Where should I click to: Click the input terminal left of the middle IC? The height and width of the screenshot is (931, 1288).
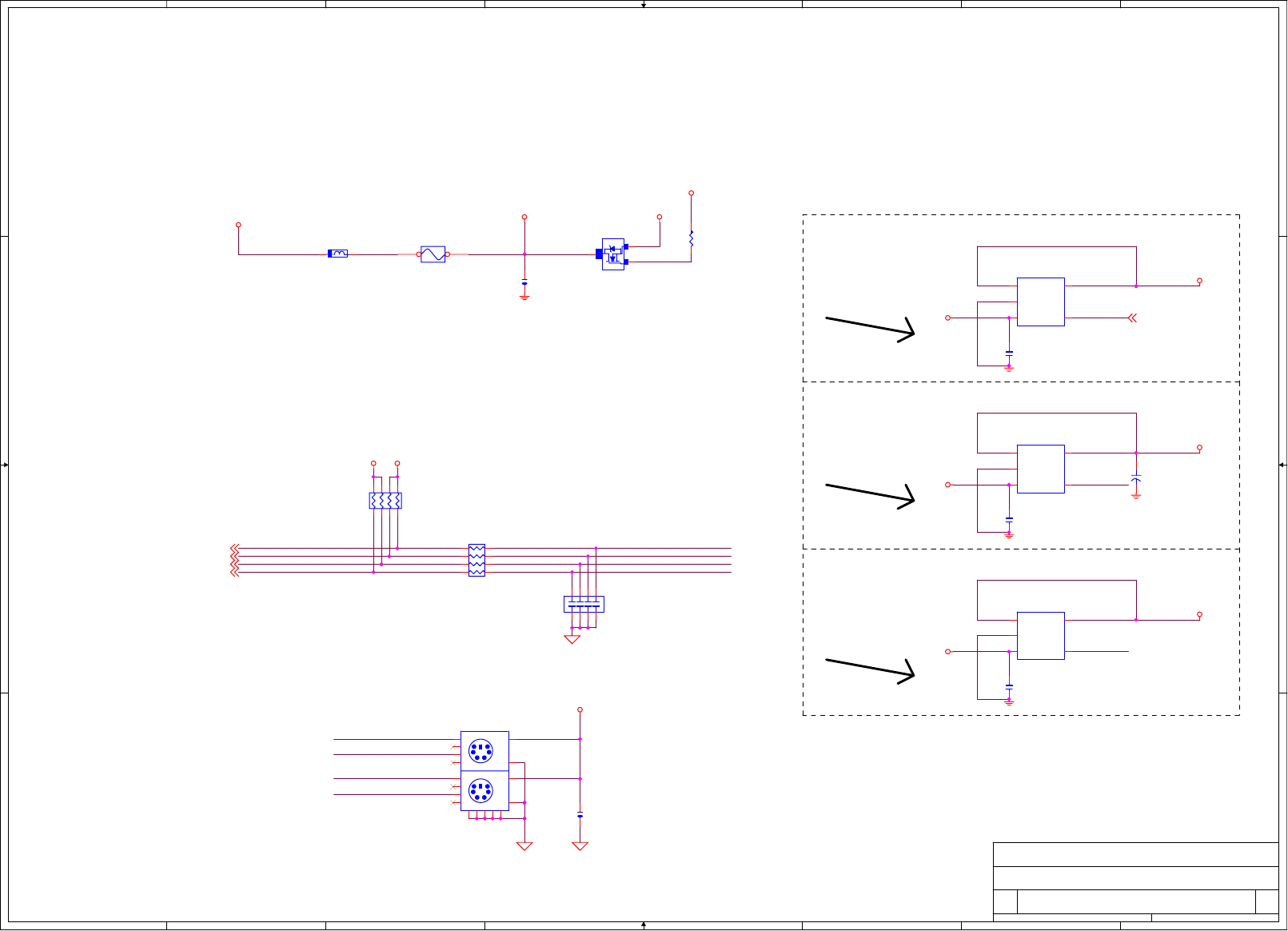coord(948,485)
